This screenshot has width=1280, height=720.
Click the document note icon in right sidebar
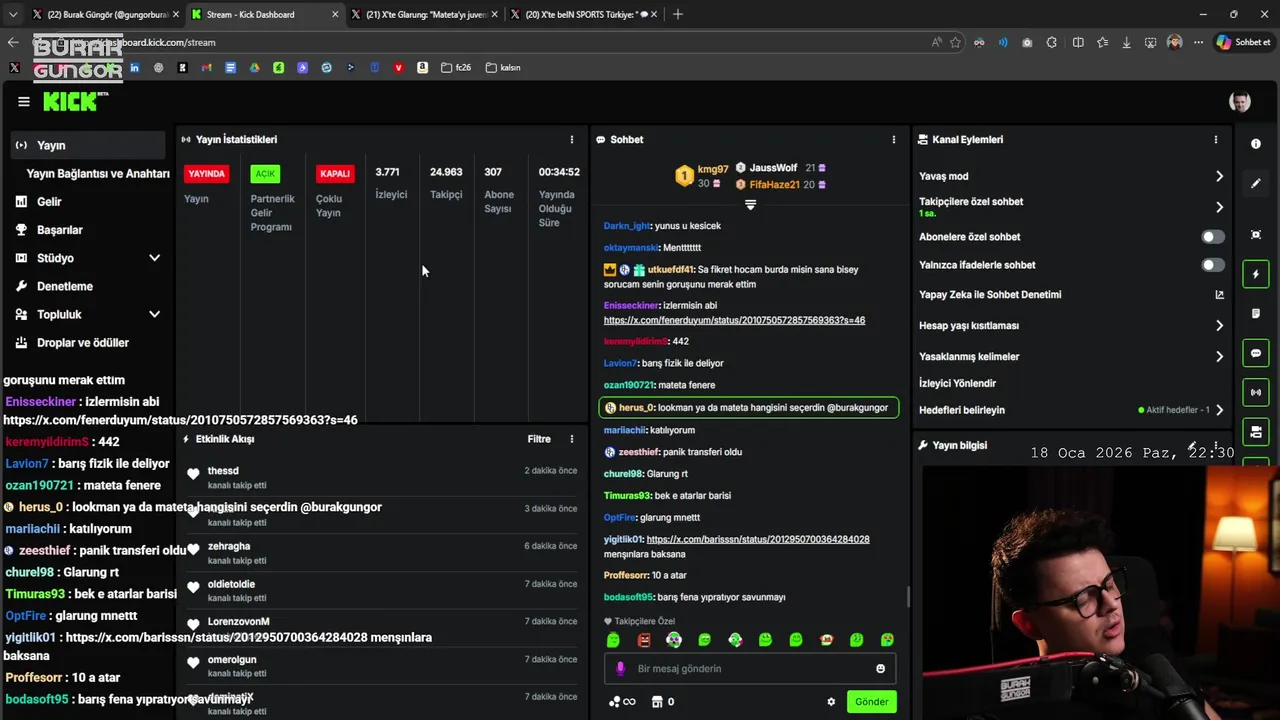1256,314
